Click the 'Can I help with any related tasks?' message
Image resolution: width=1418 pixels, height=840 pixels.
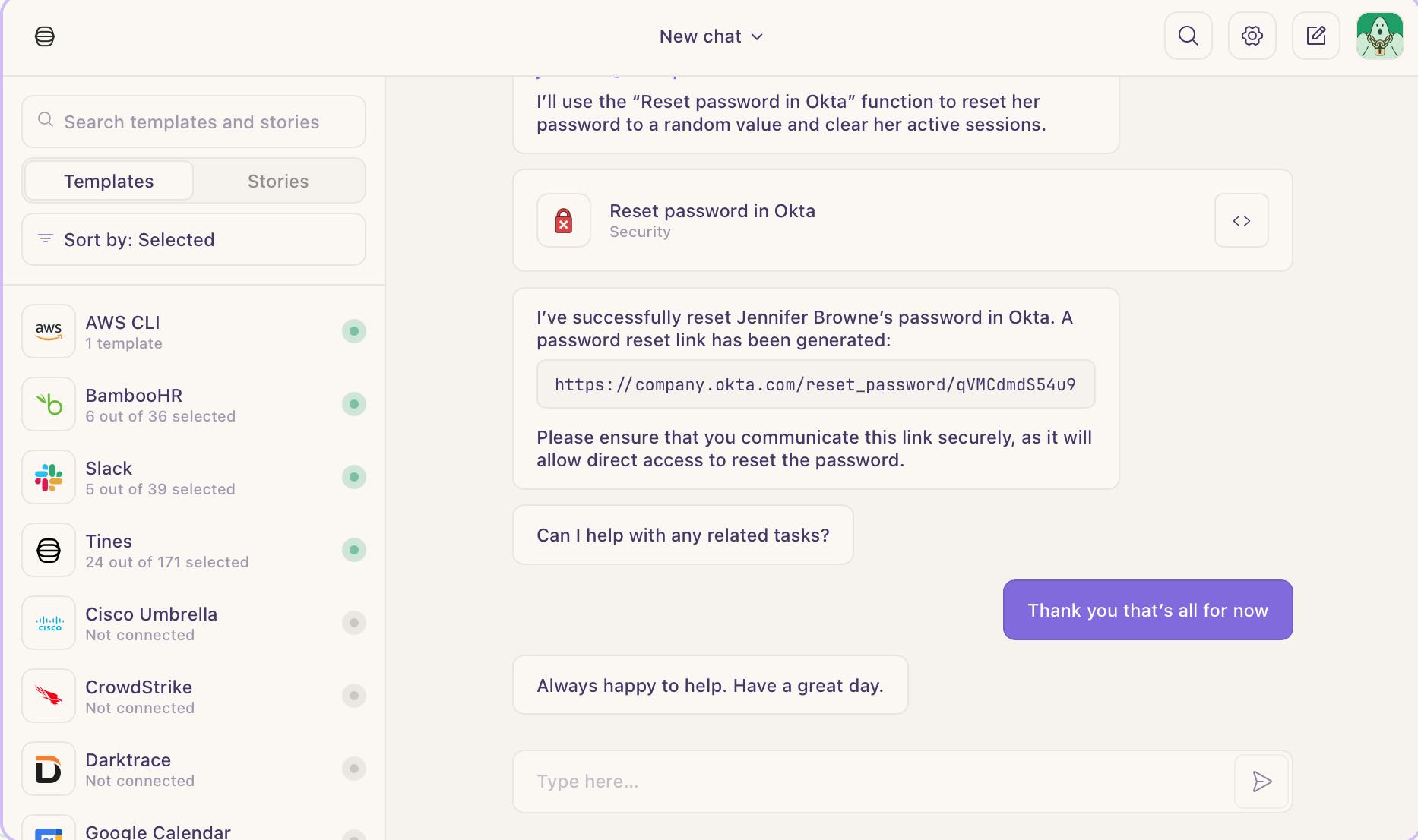coord(683,535)
